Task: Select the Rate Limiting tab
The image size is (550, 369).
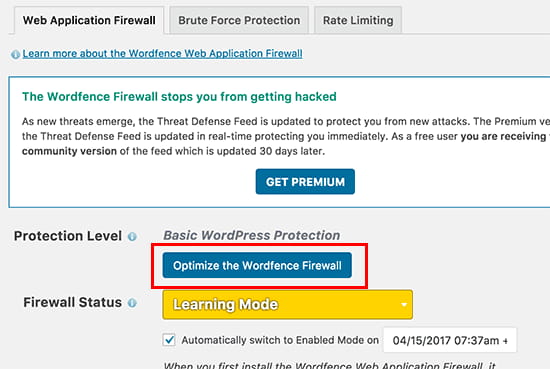Action: [x=358, y=20]
